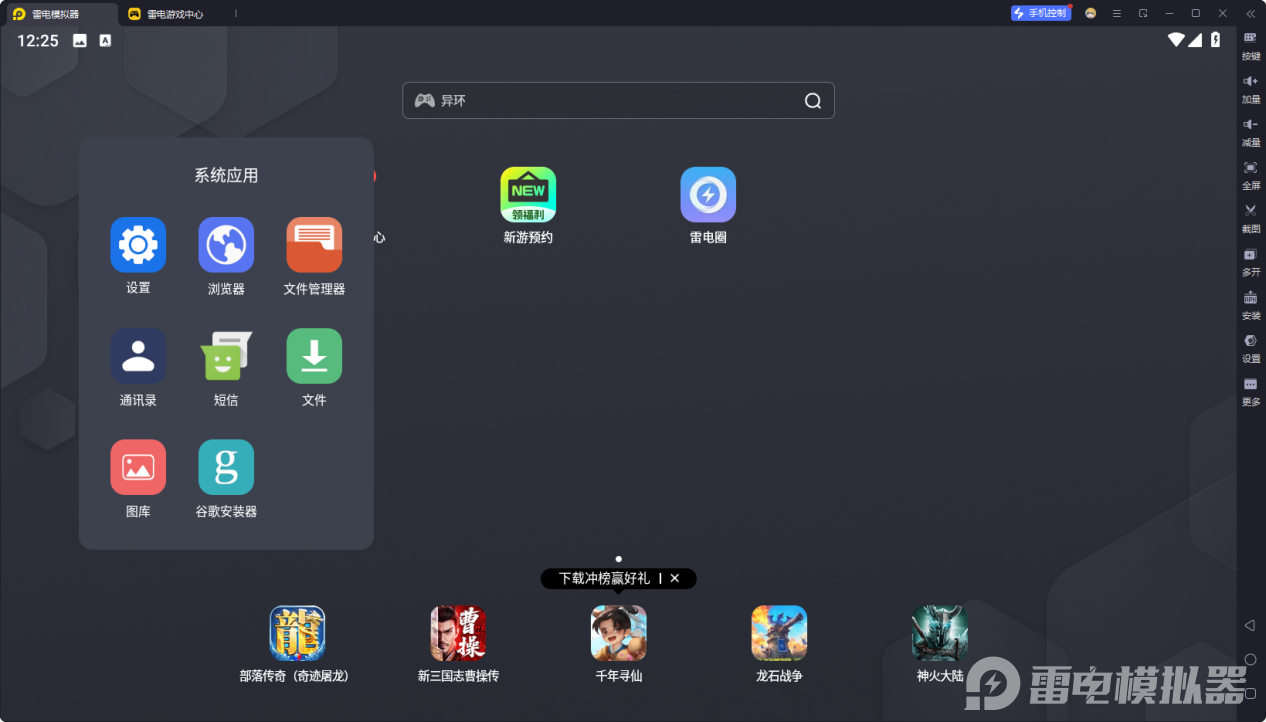Toggle 全屏 fullscreen mode in sidebar
1266x722 pixels.
[x=1250, y=174]
